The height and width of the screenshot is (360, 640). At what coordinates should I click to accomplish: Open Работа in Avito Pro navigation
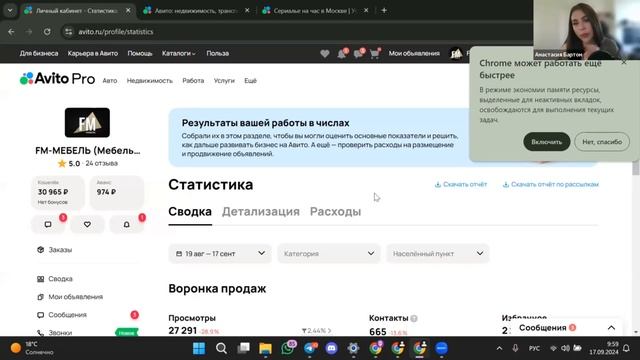[x=193, y=81]
